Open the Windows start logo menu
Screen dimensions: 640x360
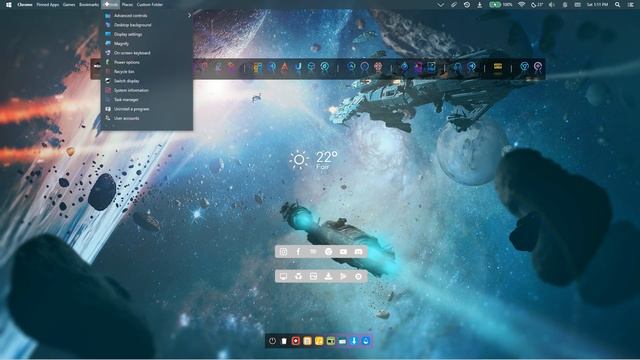click(8, 5)
